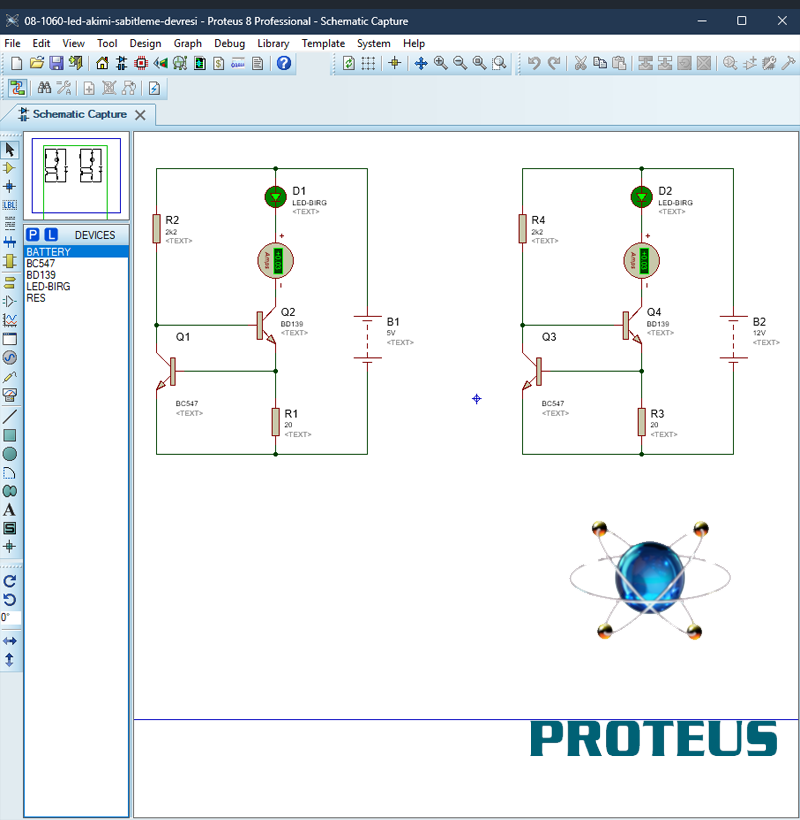Select the 2D graphics circle tool

(10, 453)
